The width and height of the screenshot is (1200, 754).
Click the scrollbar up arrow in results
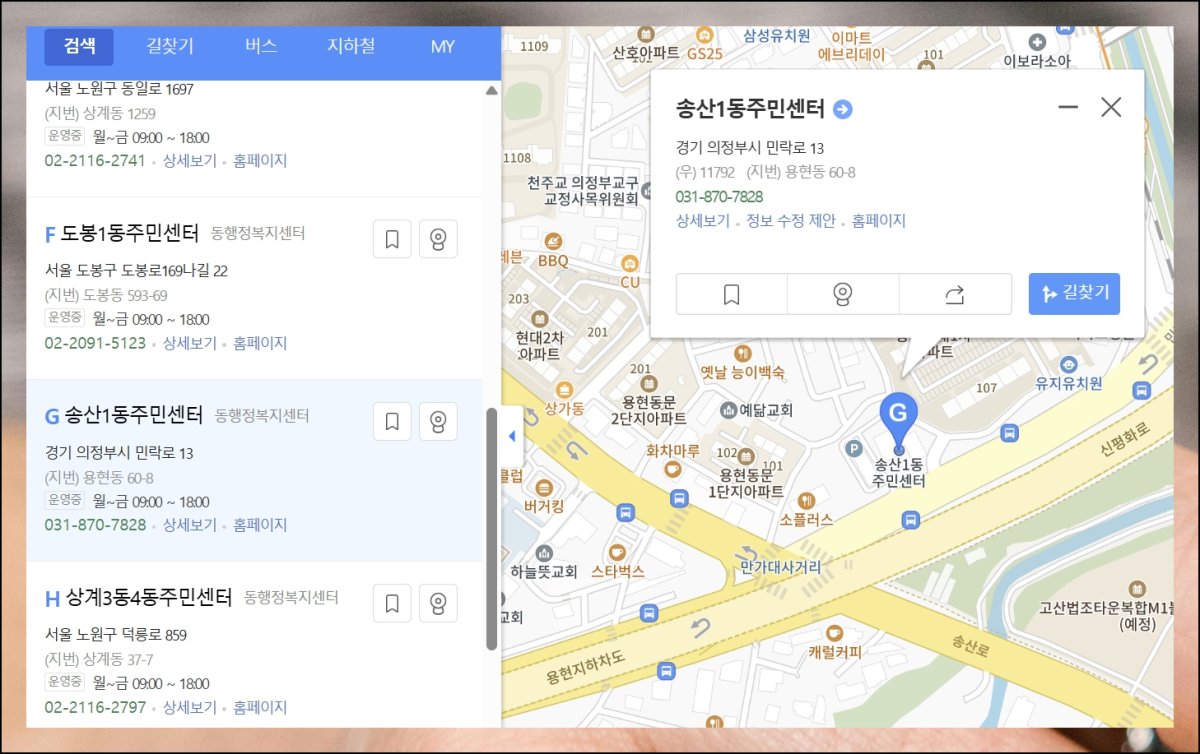point(491,90)
